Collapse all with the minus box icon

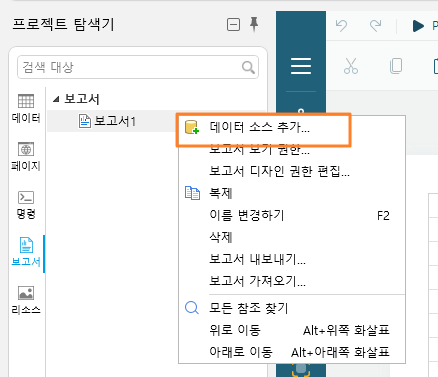(233, 25)
